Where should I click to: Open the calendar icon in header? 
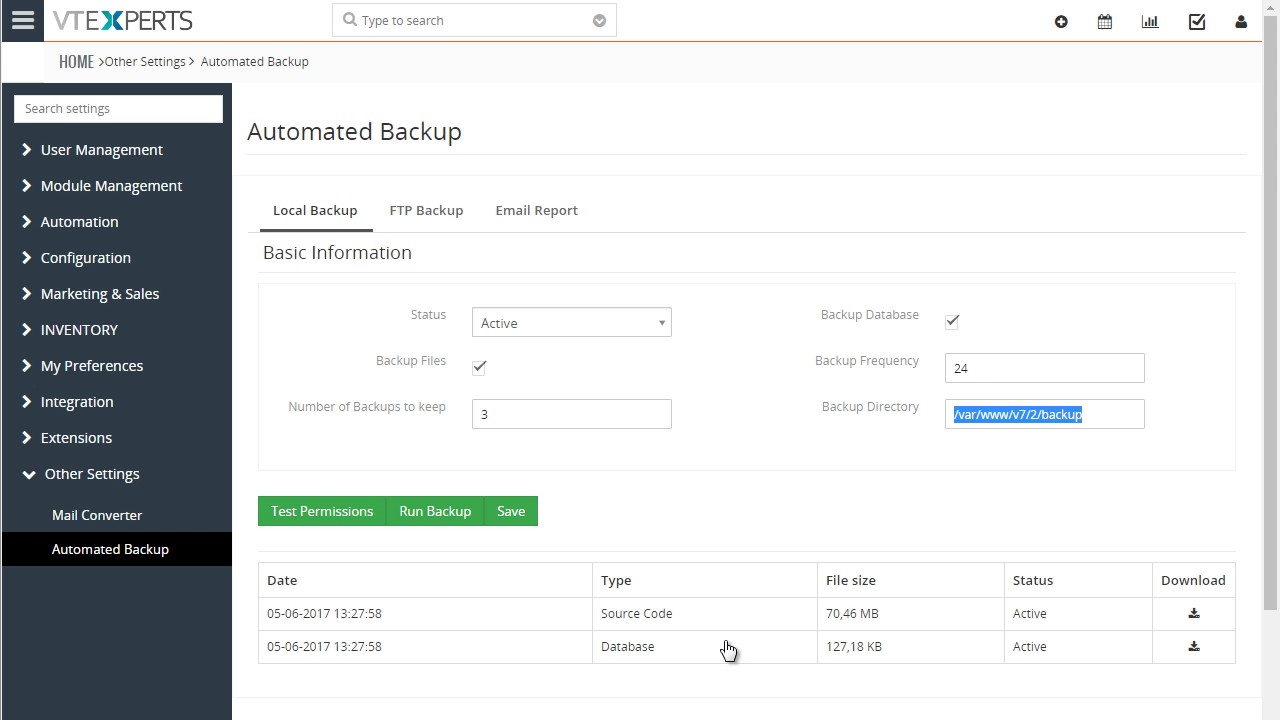(x=1105, y=21)
